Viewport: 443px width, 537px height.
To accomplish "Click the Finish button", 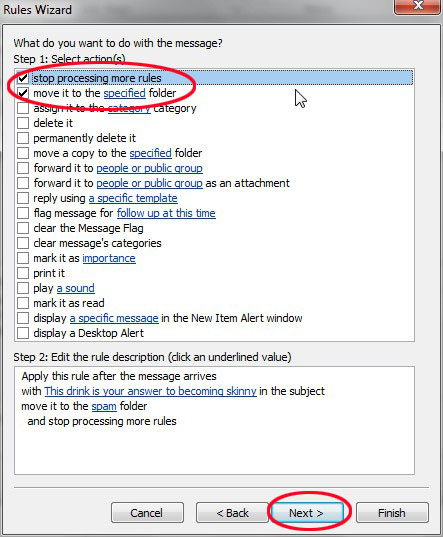I will coord(392,513).
